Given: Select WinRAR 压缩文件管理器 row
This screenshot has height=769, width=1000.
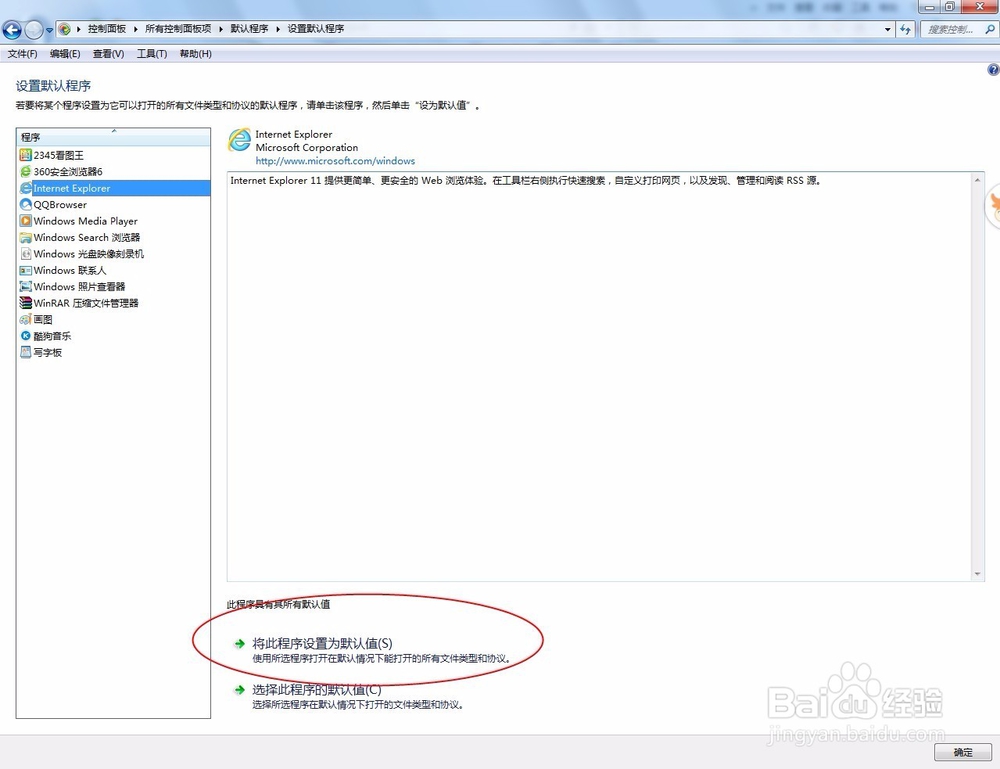Looking at the screenshot, I should 114,303.
